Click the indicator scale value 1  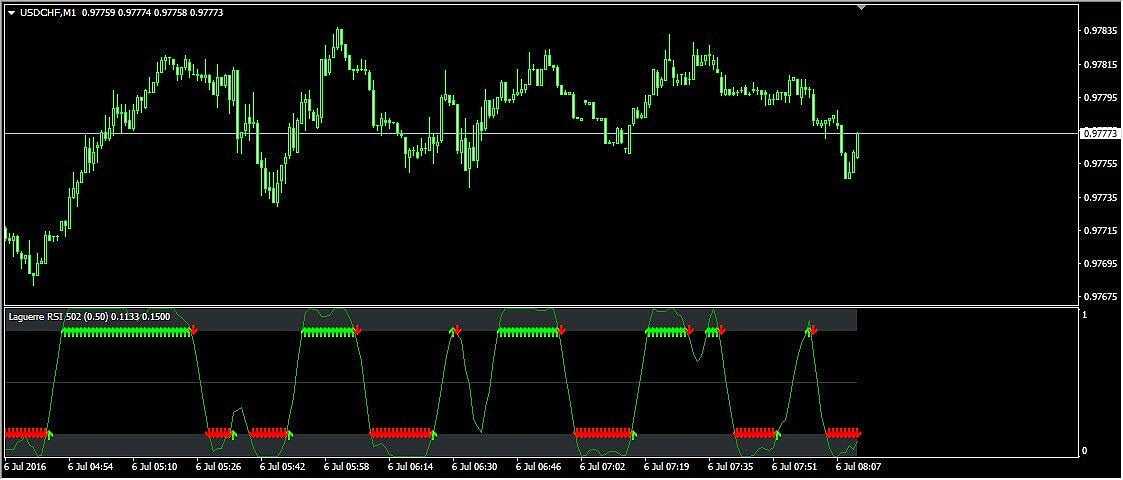coord(1085,315)
